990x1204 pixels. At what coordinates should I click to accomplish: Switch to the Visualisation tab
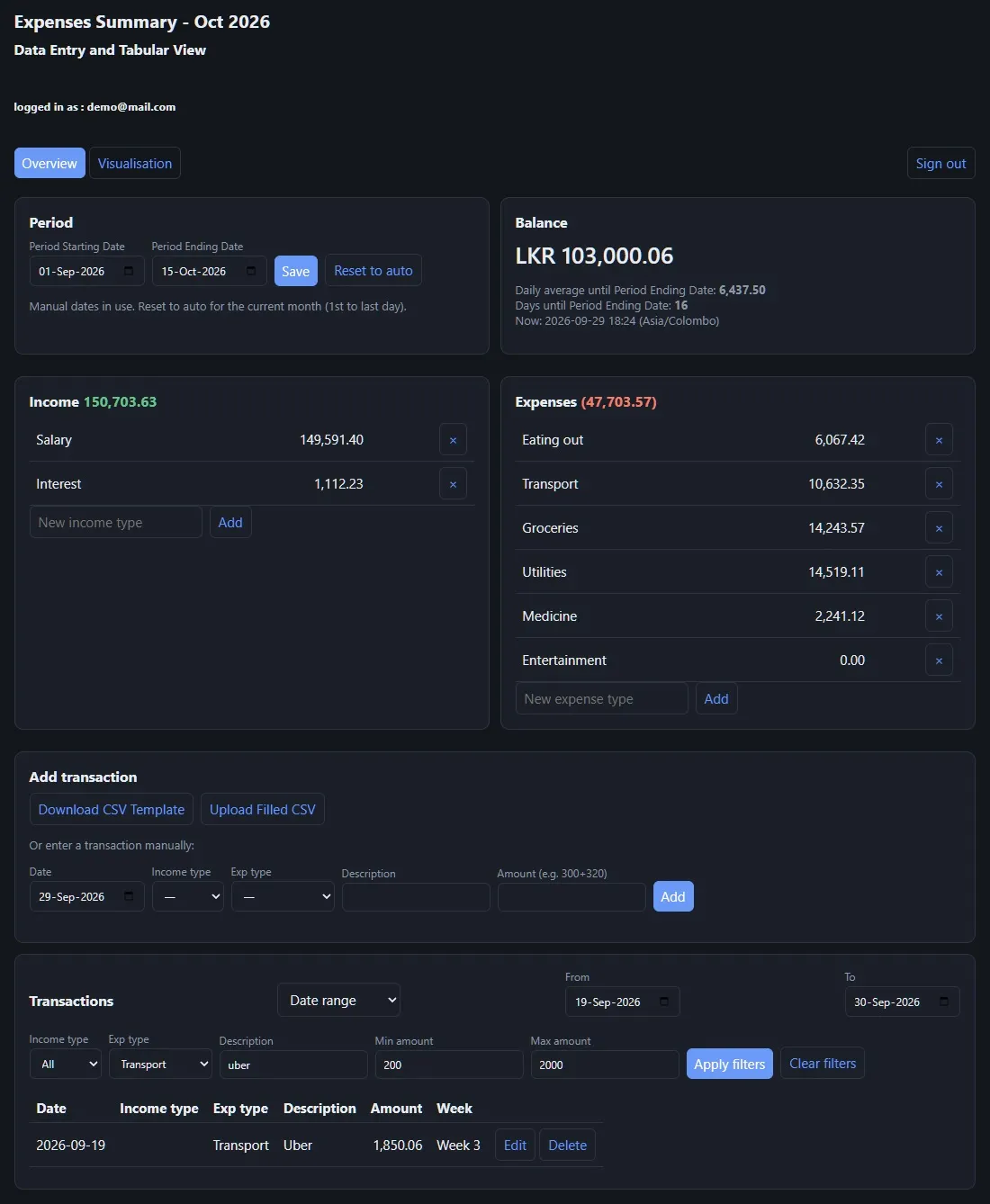click(x=135, y=163)
